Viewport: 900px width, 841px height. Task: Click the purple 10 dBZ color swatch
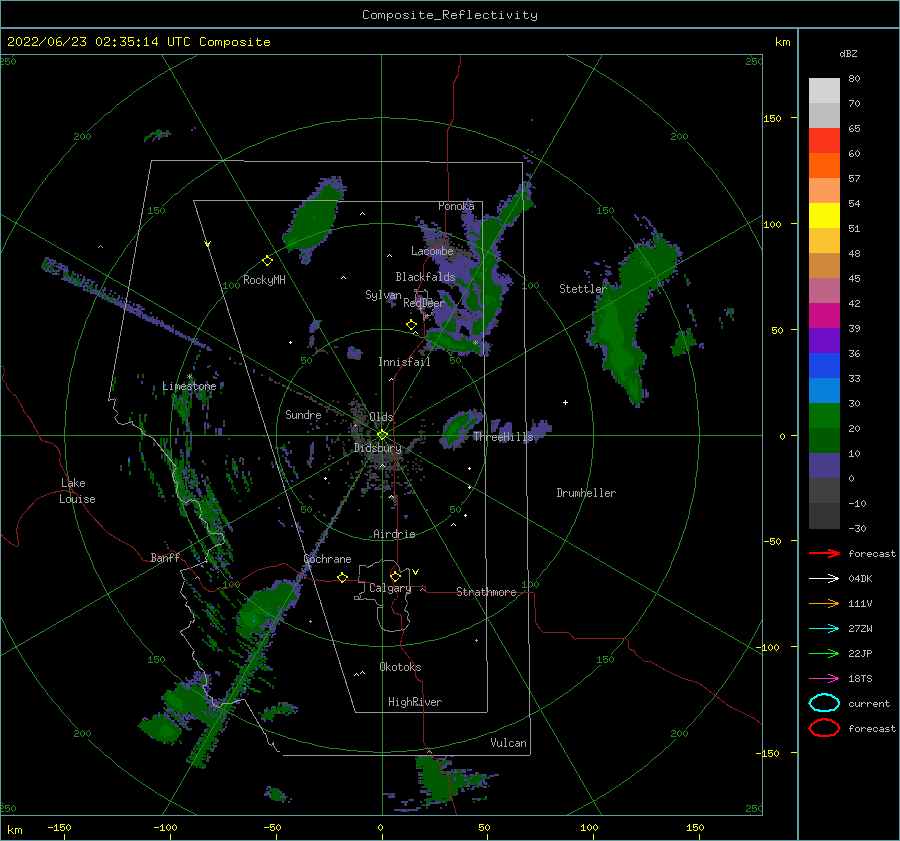(x=824, y=465)
